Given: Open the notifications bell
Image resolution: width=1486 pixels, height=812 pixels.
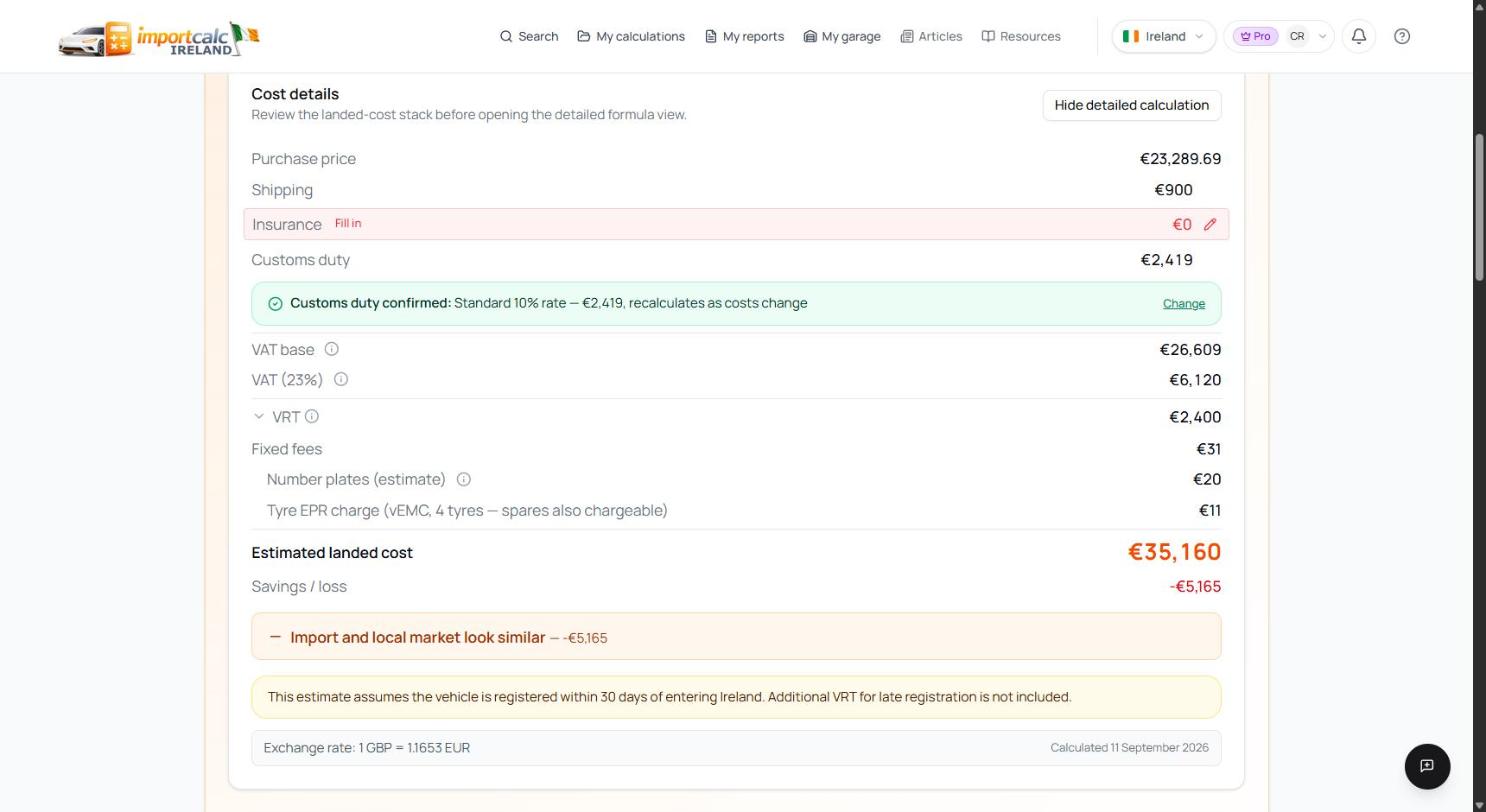Looking at the screenshot, I should tap(1359, 36).
